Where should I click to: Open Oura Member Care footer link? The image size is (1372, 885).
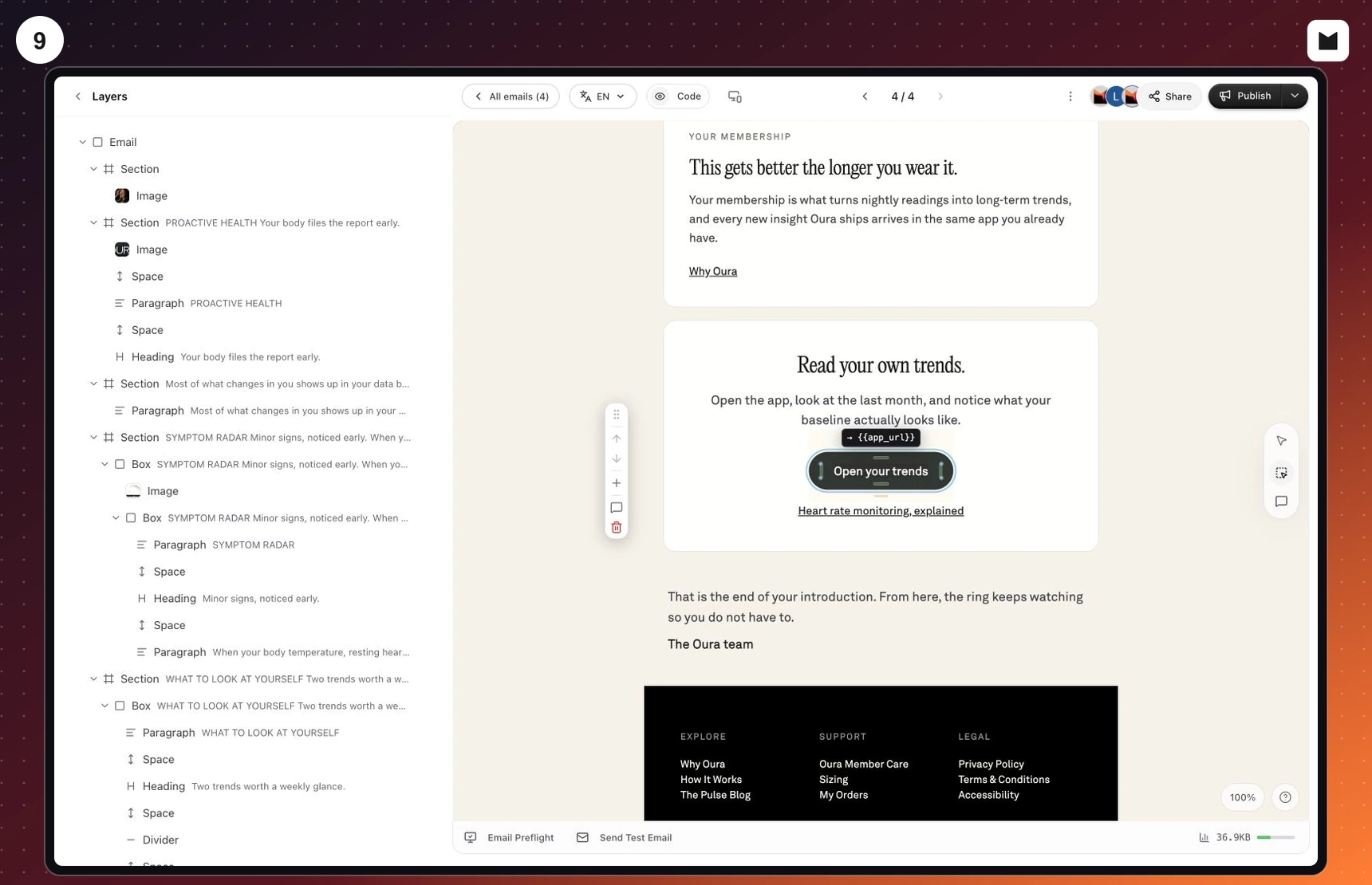(x=864, y=764)
